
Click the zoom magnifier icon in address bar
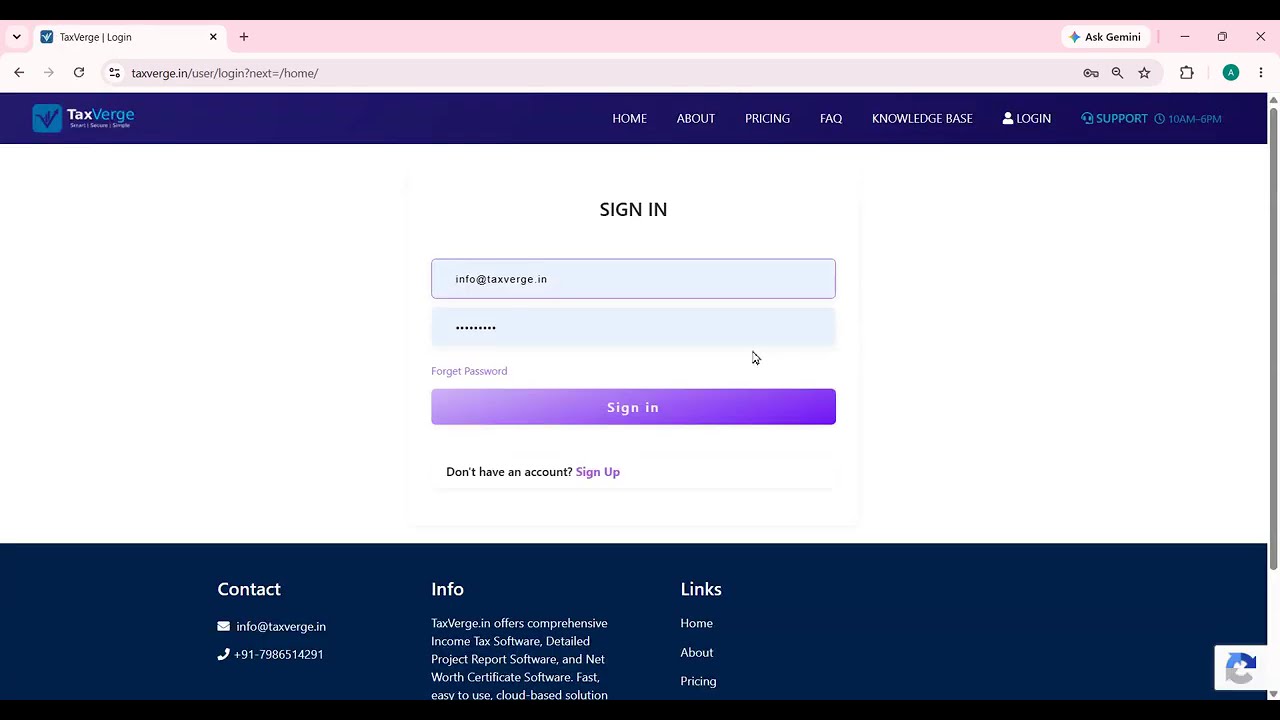coord(1117,73)
